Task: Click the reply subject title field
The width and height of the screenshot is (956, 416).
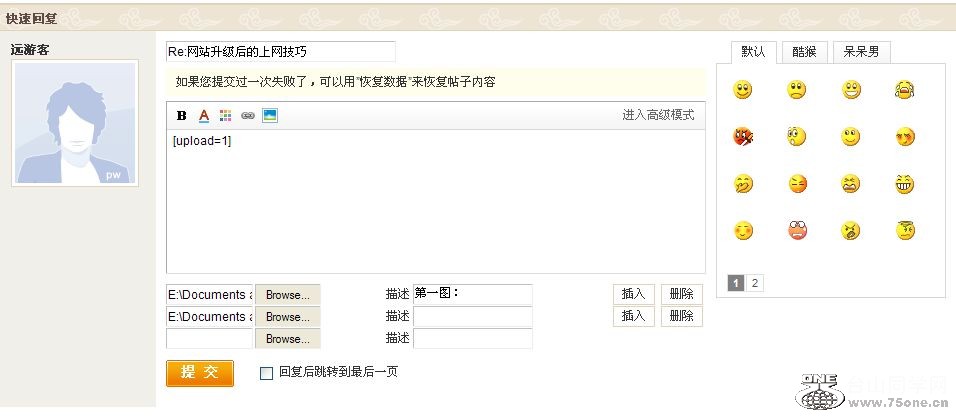Action: pyautogui.click(x=280, y=51)
